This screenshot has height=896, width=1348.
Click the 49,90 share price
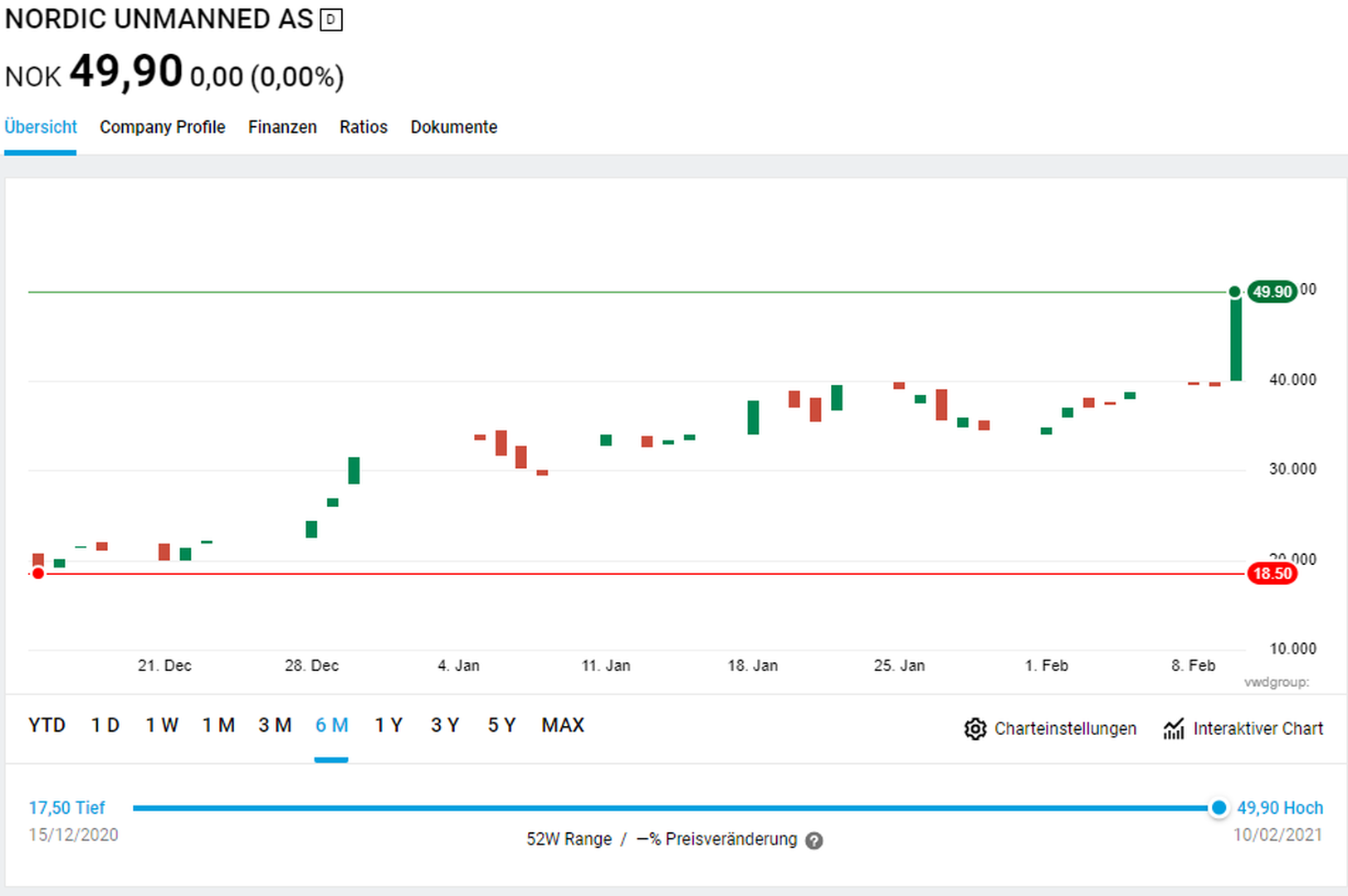click(126, 71)
